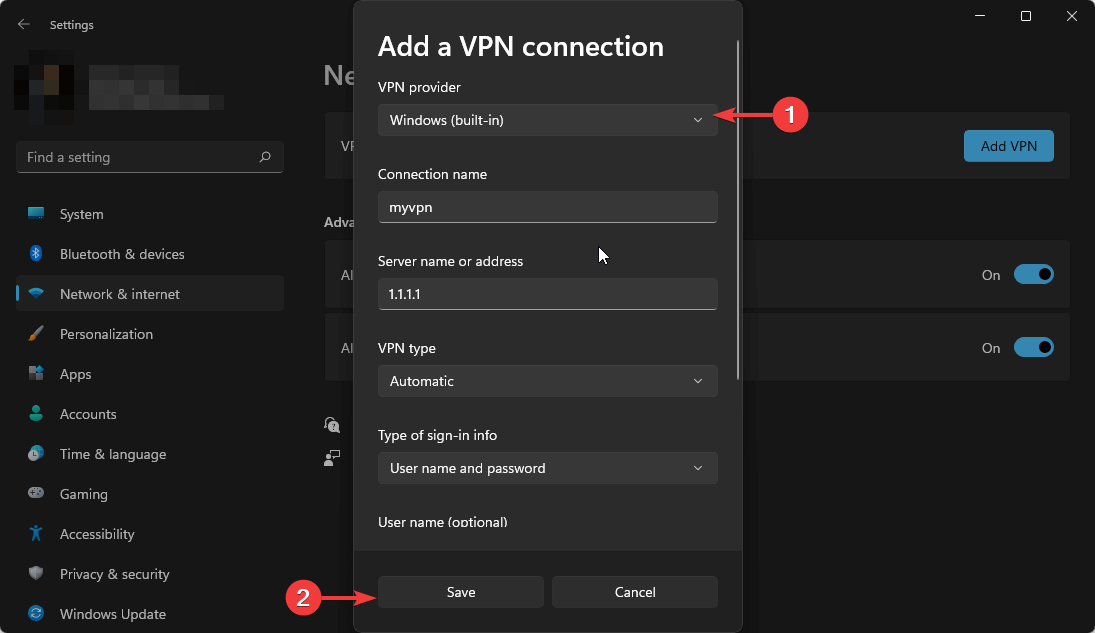Click the dialog's vertical scrollbar
1095x633 pixels.
tap(737, 210)
